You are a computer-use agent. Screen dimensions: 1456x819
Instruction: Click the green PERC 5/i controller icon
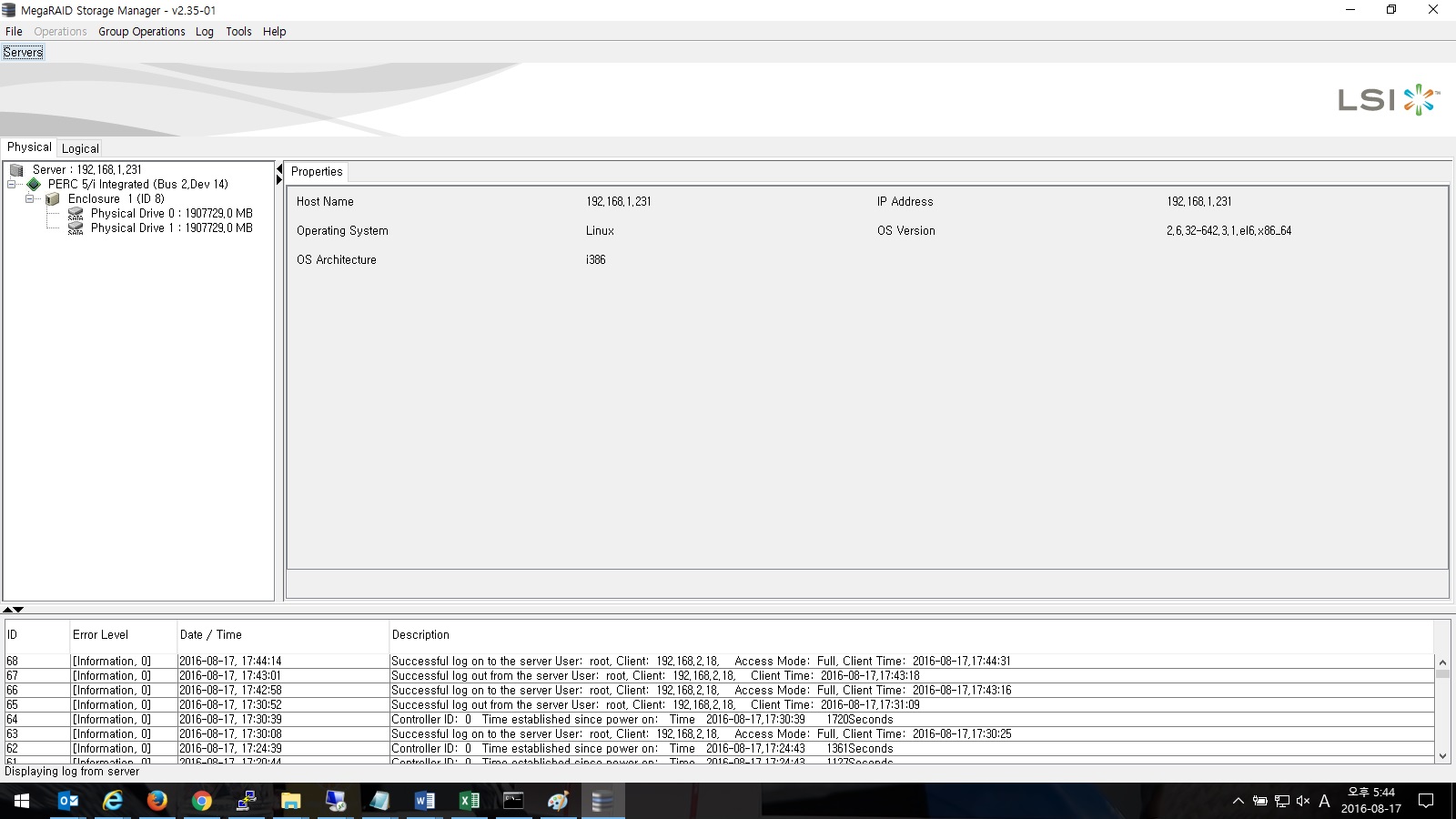35,184
